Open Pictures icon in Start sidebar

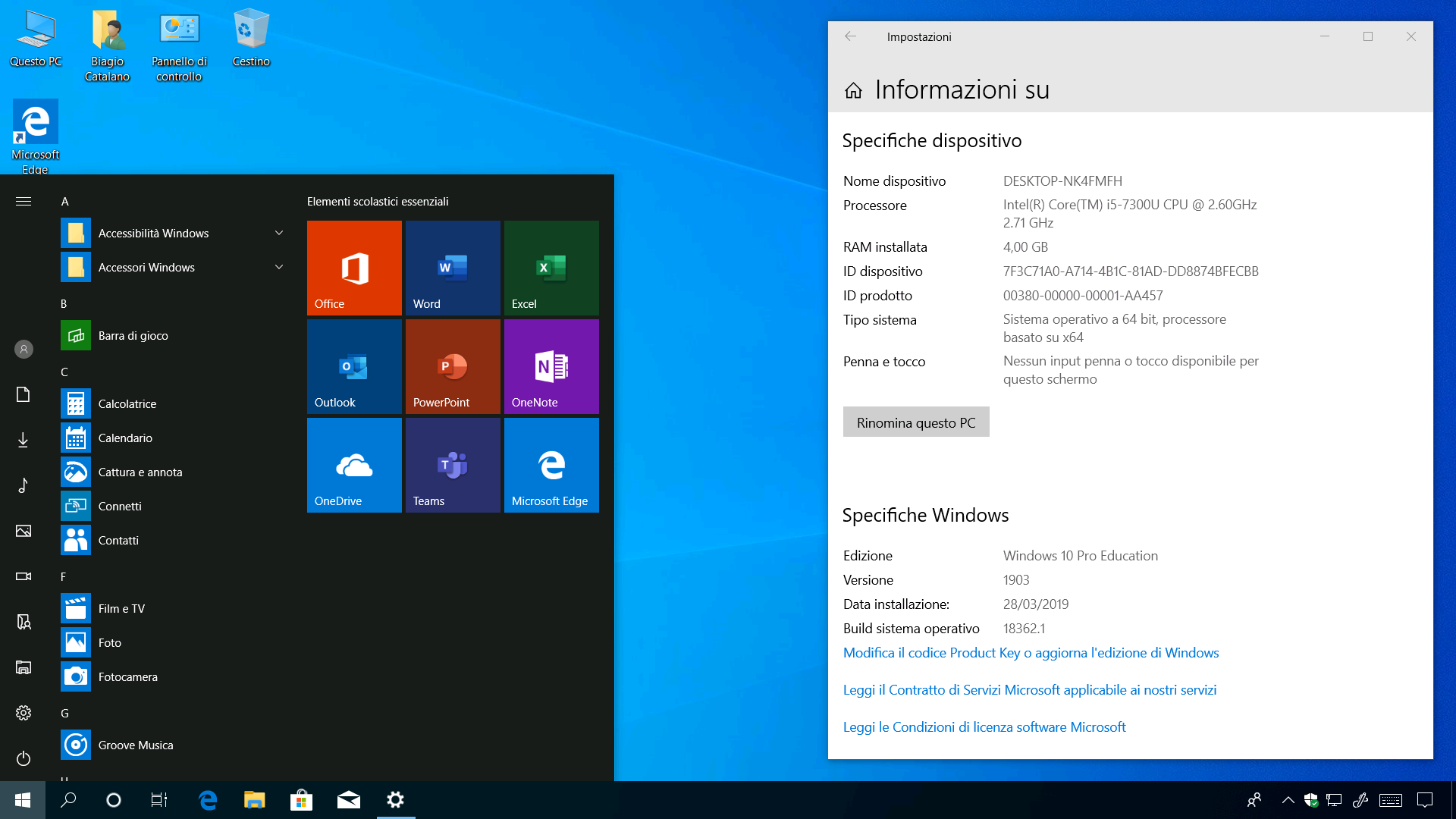24,531
